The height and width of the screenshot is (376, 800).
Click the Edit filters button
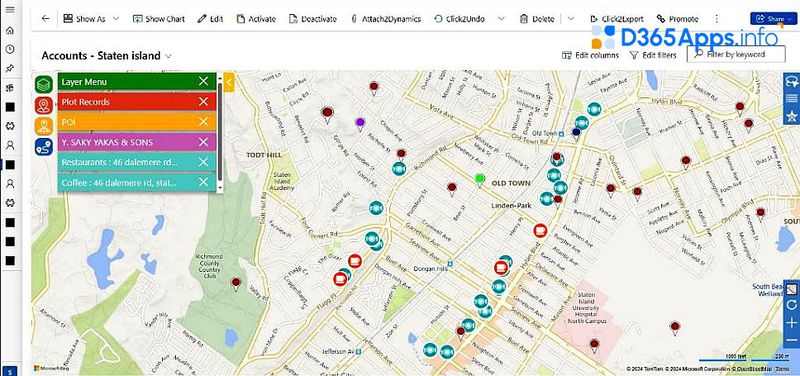click(653, 55)
